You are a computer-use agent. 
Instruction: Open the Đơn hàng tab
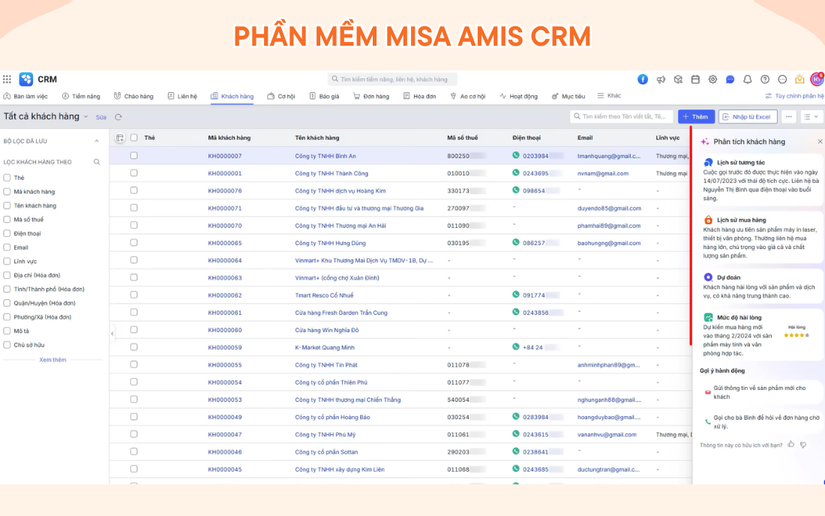[371, 96]
